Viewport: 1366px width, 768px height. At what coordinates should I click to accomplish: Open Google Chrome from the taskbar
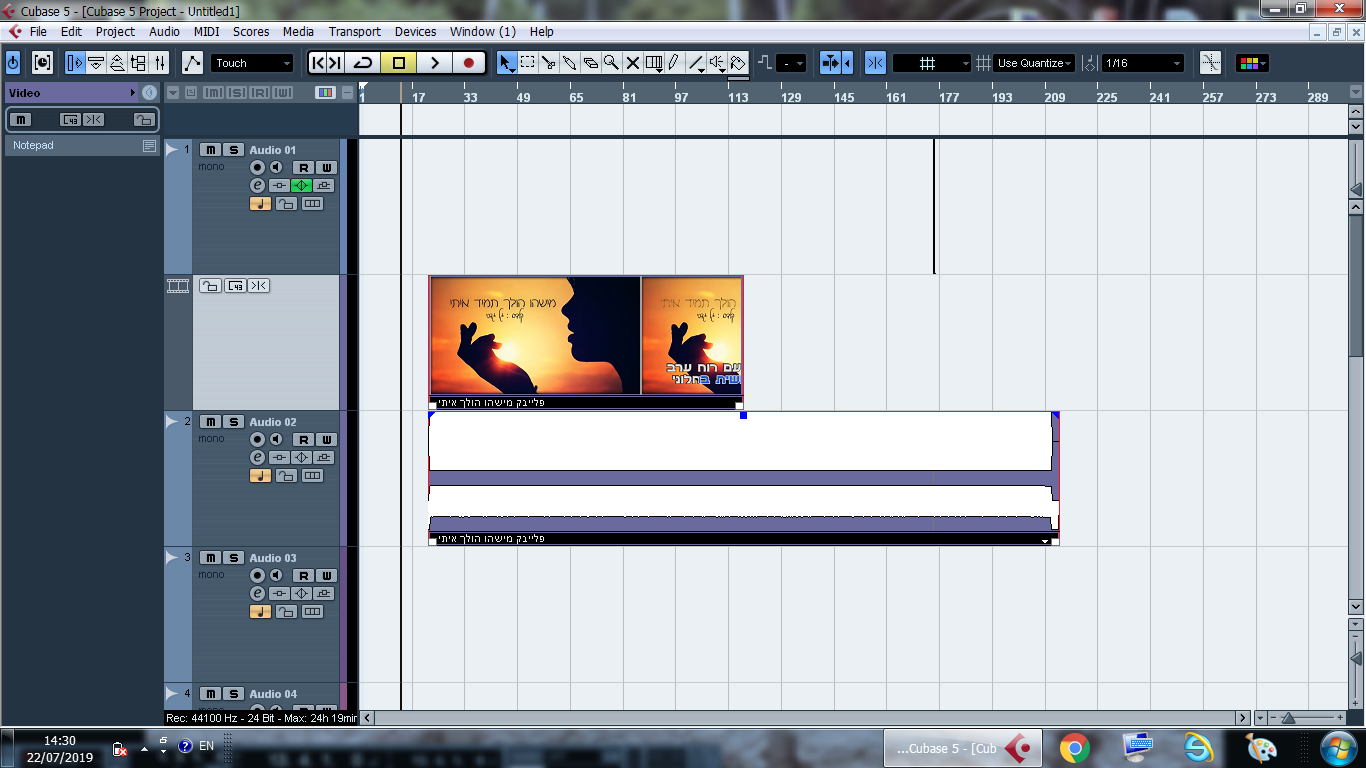click(1075, 748)
